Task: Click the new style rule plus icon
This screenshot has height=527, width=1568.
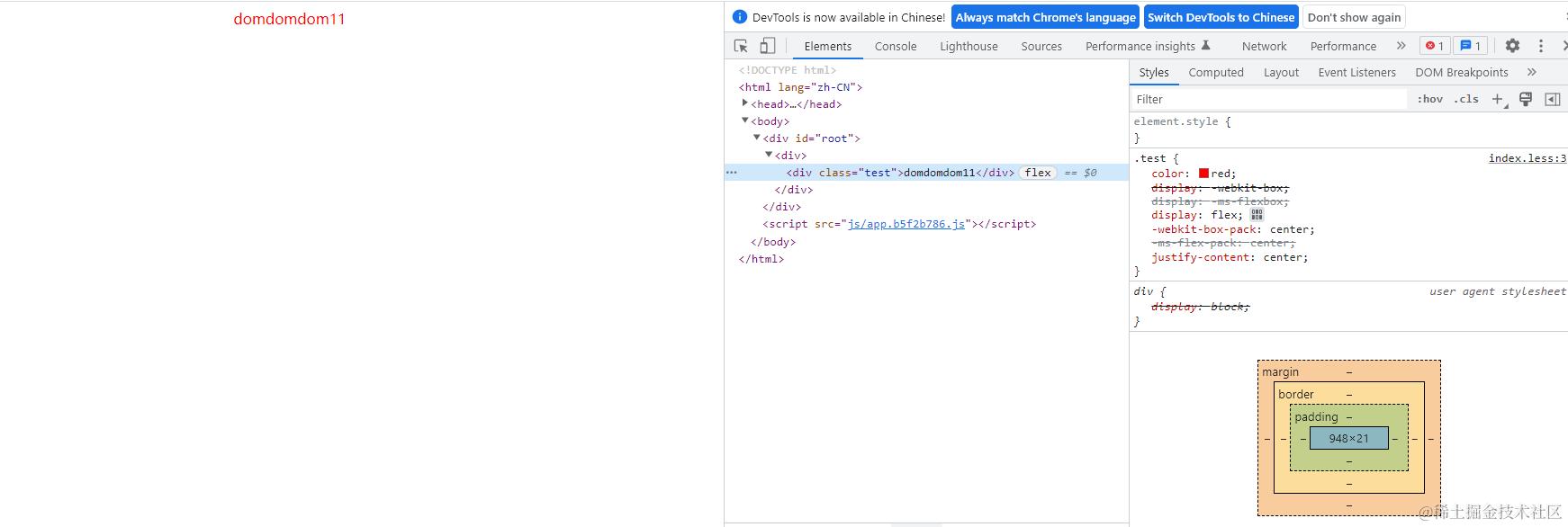Action: coord(1498,99)
